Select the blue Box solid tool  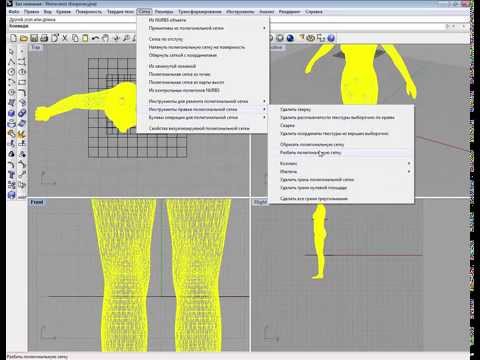[12, 113]
